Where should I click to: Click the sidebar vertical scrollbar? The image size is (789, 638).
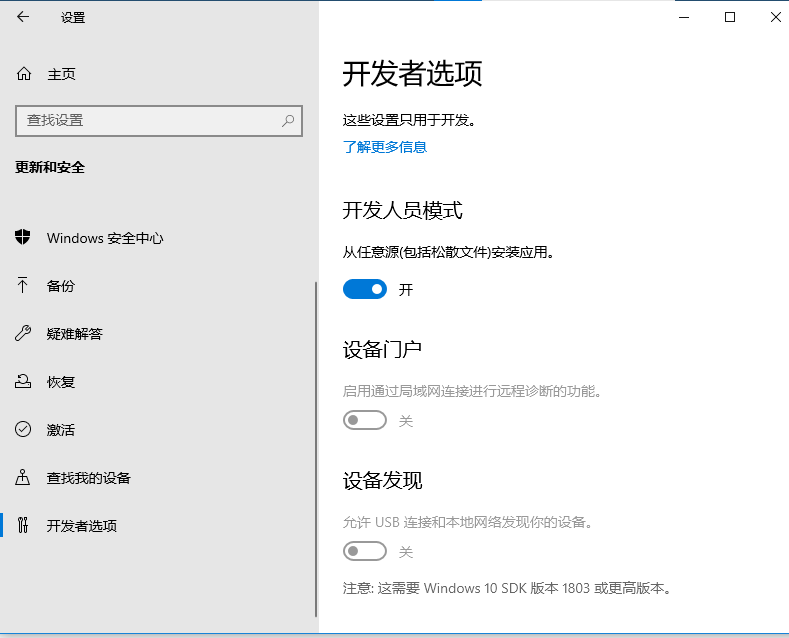316,449
